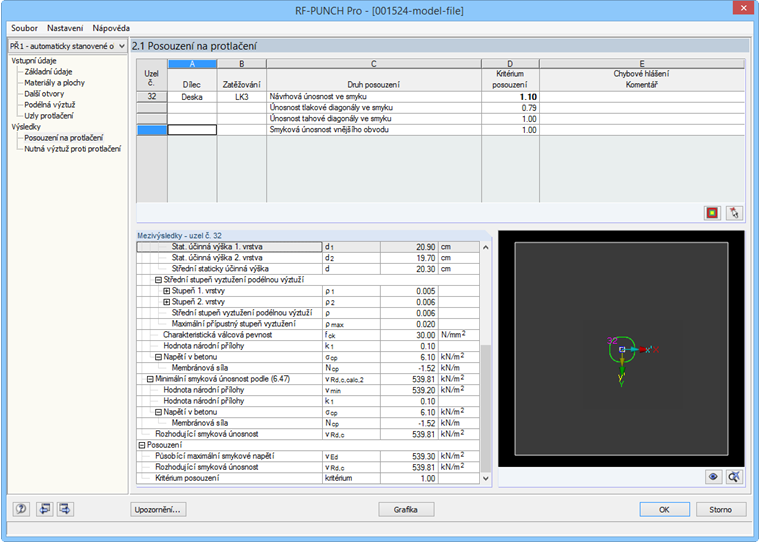
Task: Select Uzly protlačení in navigator
Action: (x=49, y=116)
